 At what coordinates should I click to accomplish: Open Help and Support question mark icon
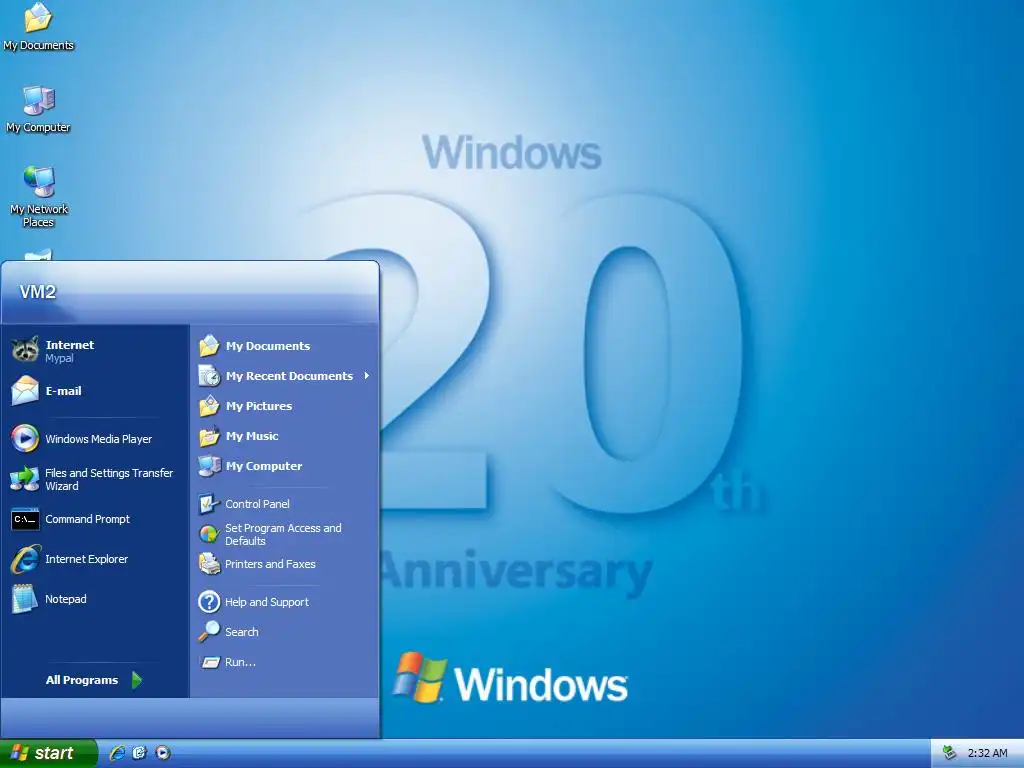pyautogui.click(x=209, y=601)
